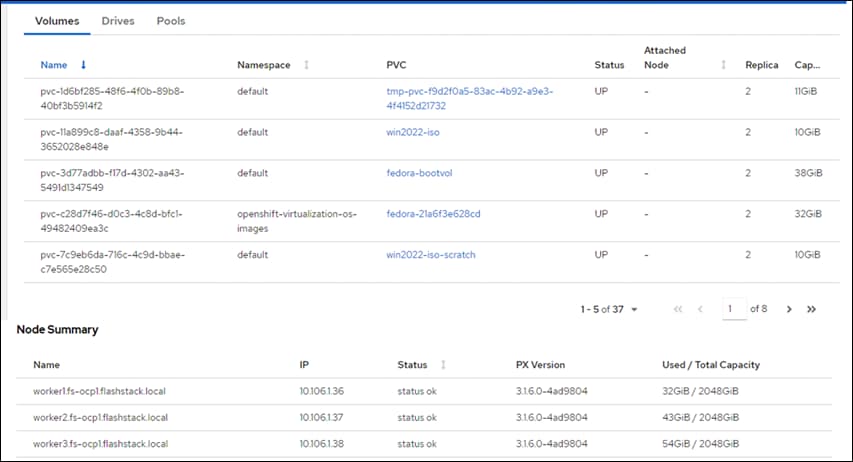
Task: Open the Pools tab
Action: [x=171, y=21]
